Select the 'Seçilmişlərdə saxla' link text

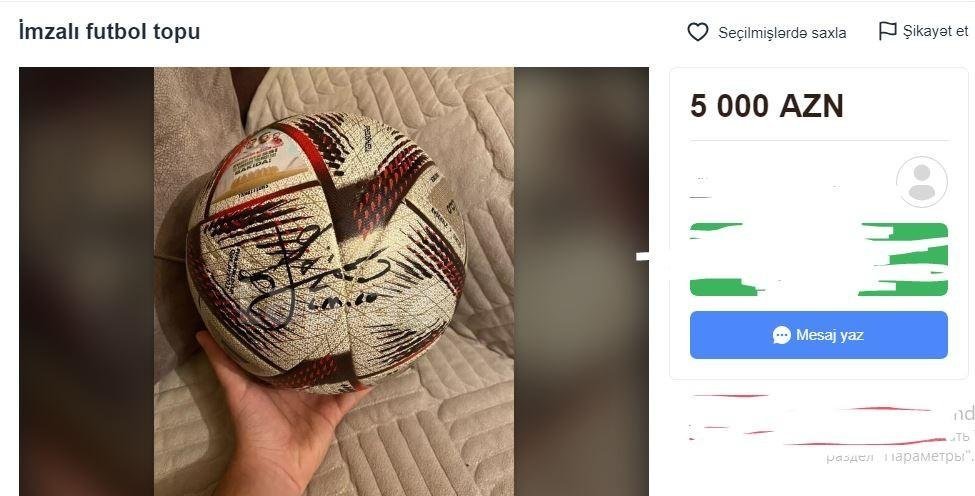pos(782,32)
